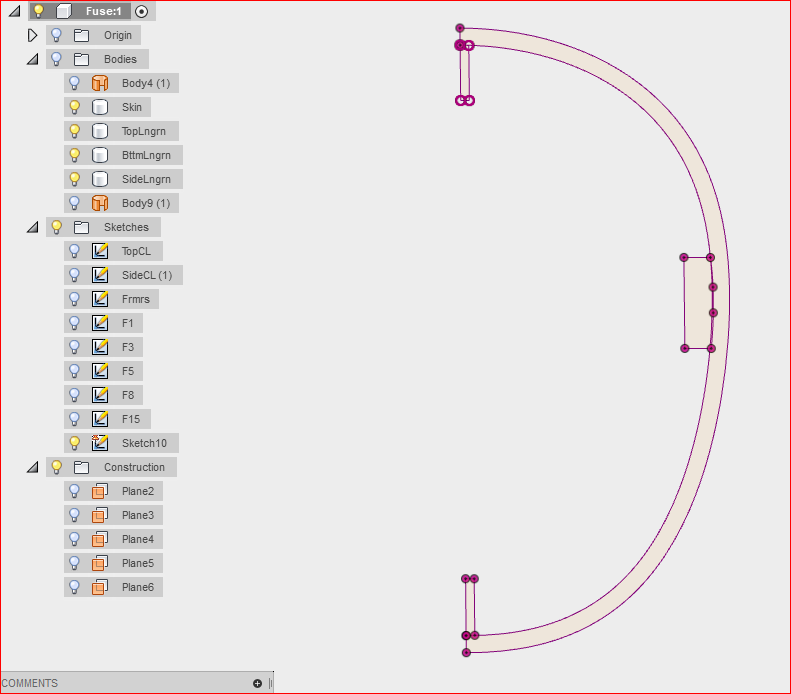Click the Frmrs sketch icon
This screenshot has width=791, height=694.
click(100, 299)
